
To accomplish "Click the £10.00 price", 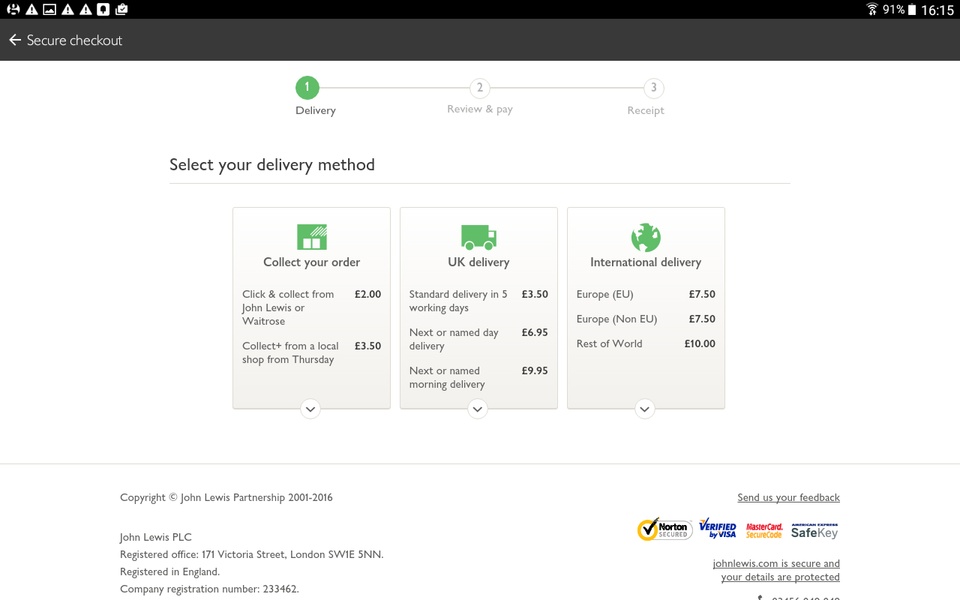I will [700, 343].
